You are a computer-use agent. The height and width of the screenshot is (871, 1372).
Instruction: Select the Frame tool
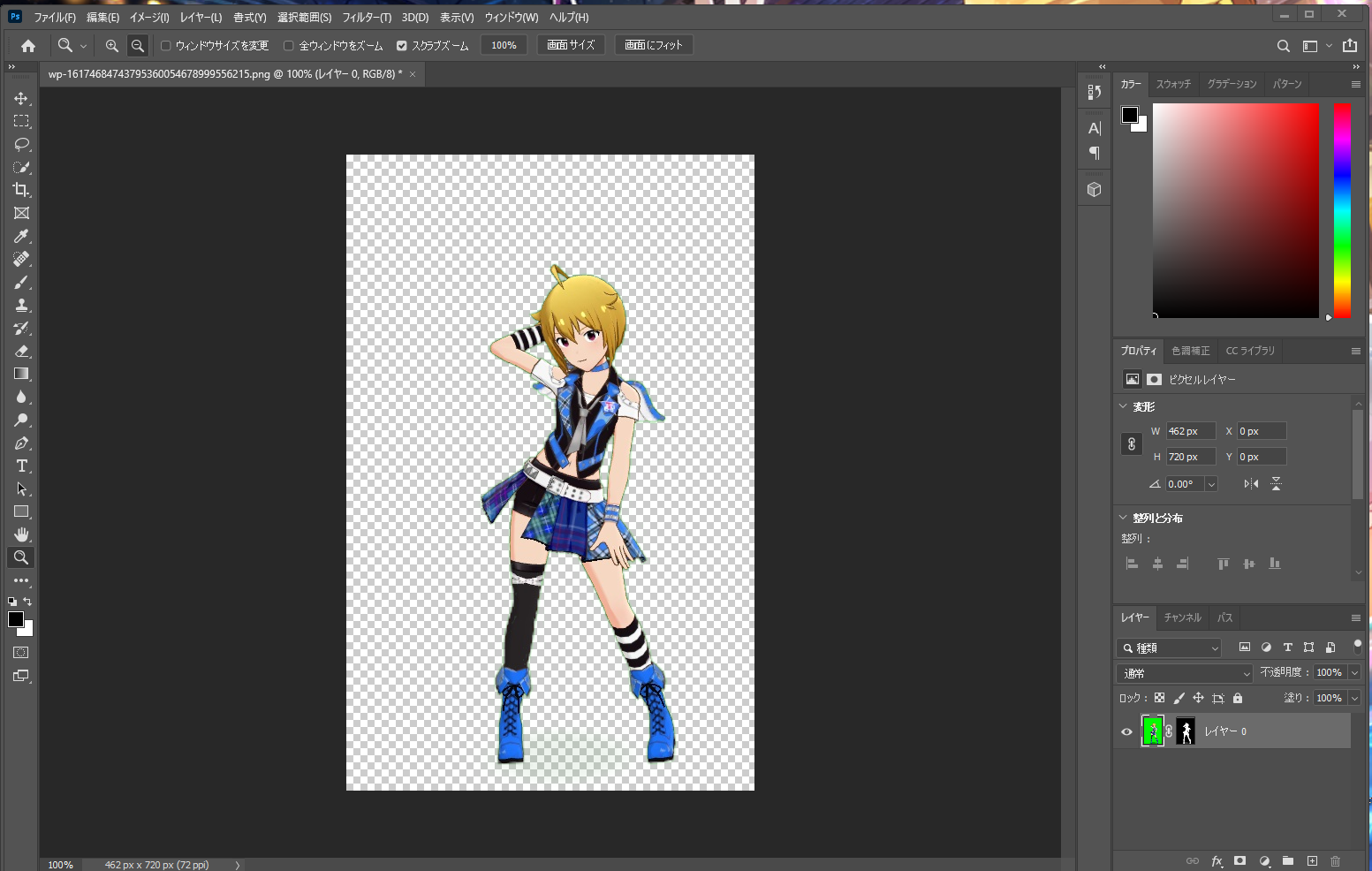pyautogui.click(x=21, y=213)
